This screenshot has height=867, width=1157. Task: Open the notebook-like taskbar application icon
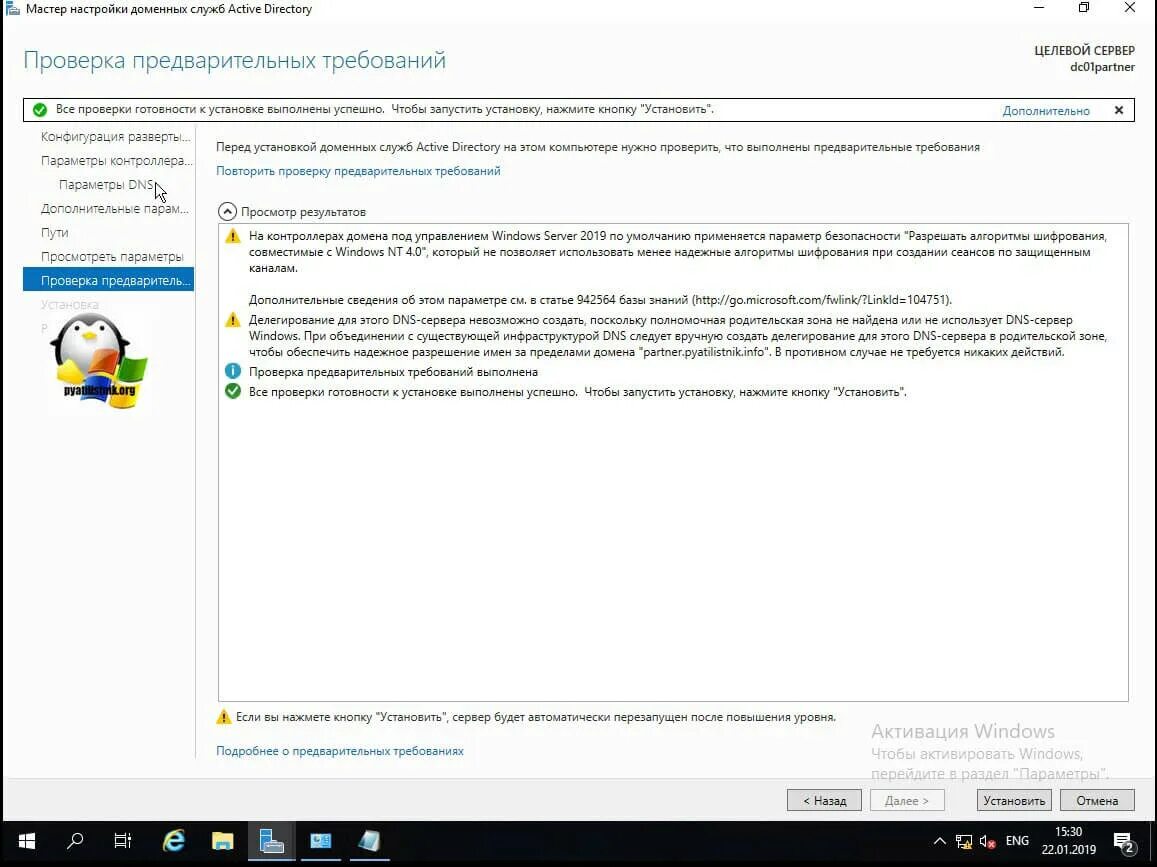(x=369, y=840)
